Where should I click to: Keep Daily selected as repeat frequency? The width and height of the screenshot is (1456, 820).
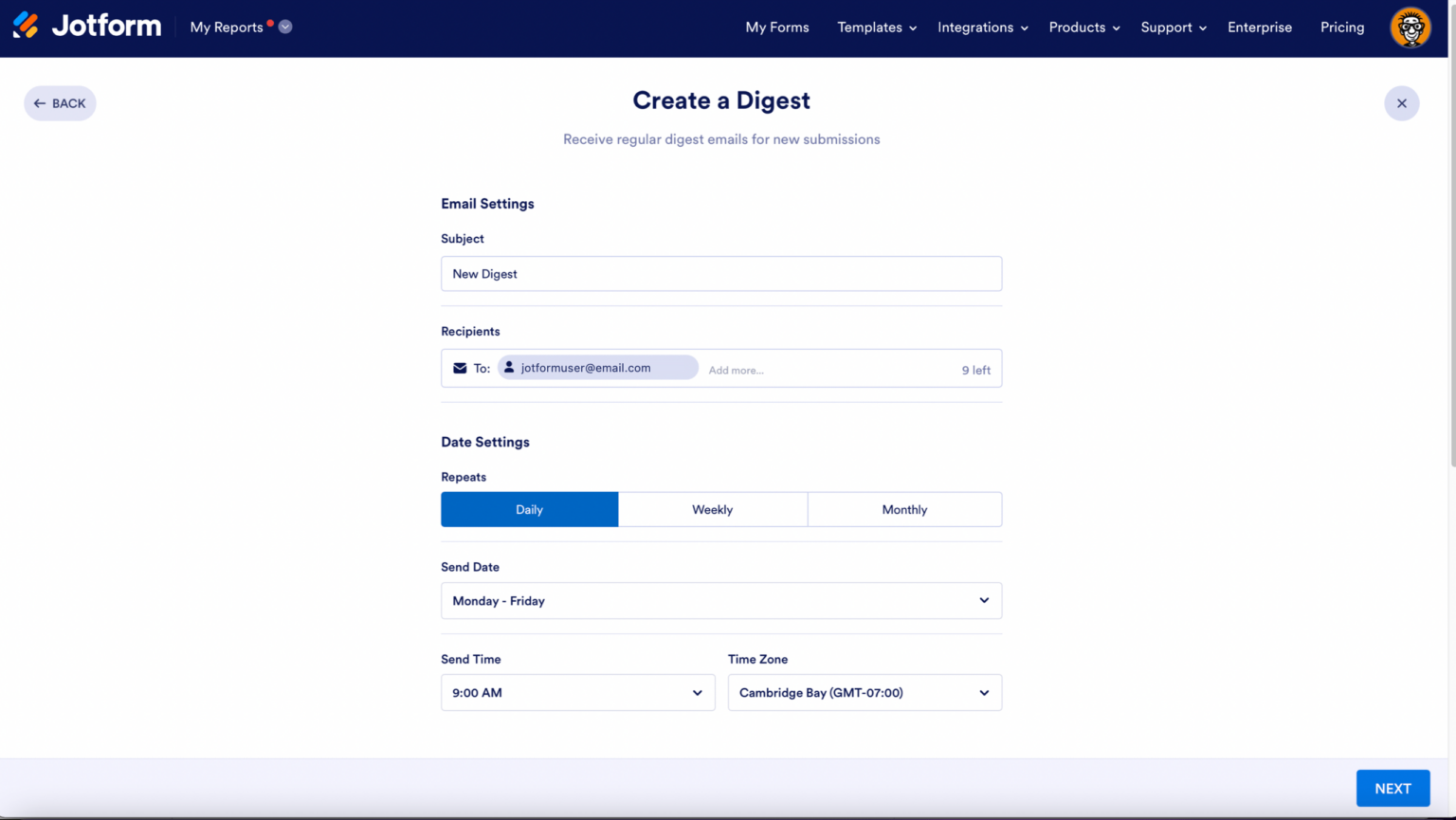[529, 509]
